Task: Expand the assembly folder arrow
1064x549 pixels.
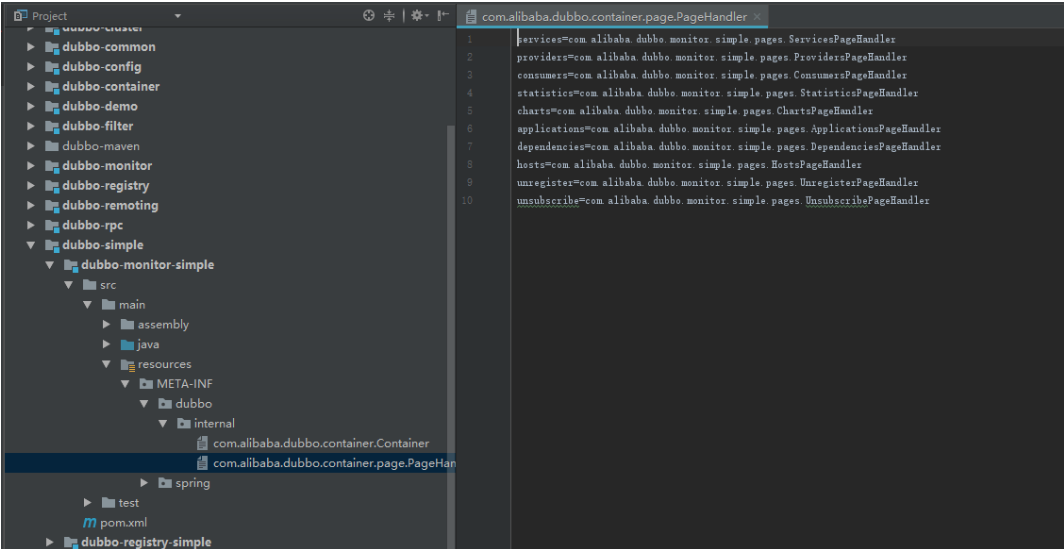Action: (107, 324)
